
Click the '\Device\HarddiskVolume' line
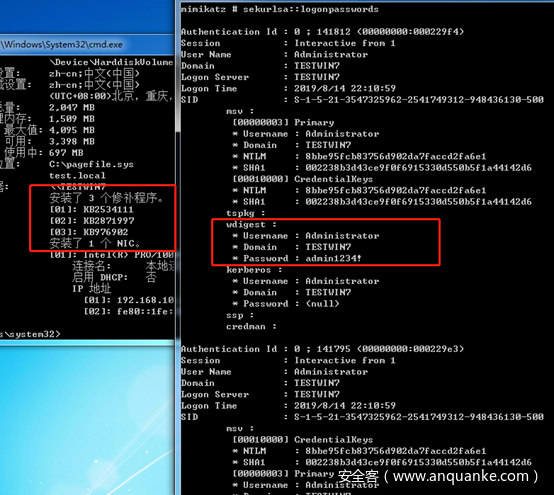point(111,62)
